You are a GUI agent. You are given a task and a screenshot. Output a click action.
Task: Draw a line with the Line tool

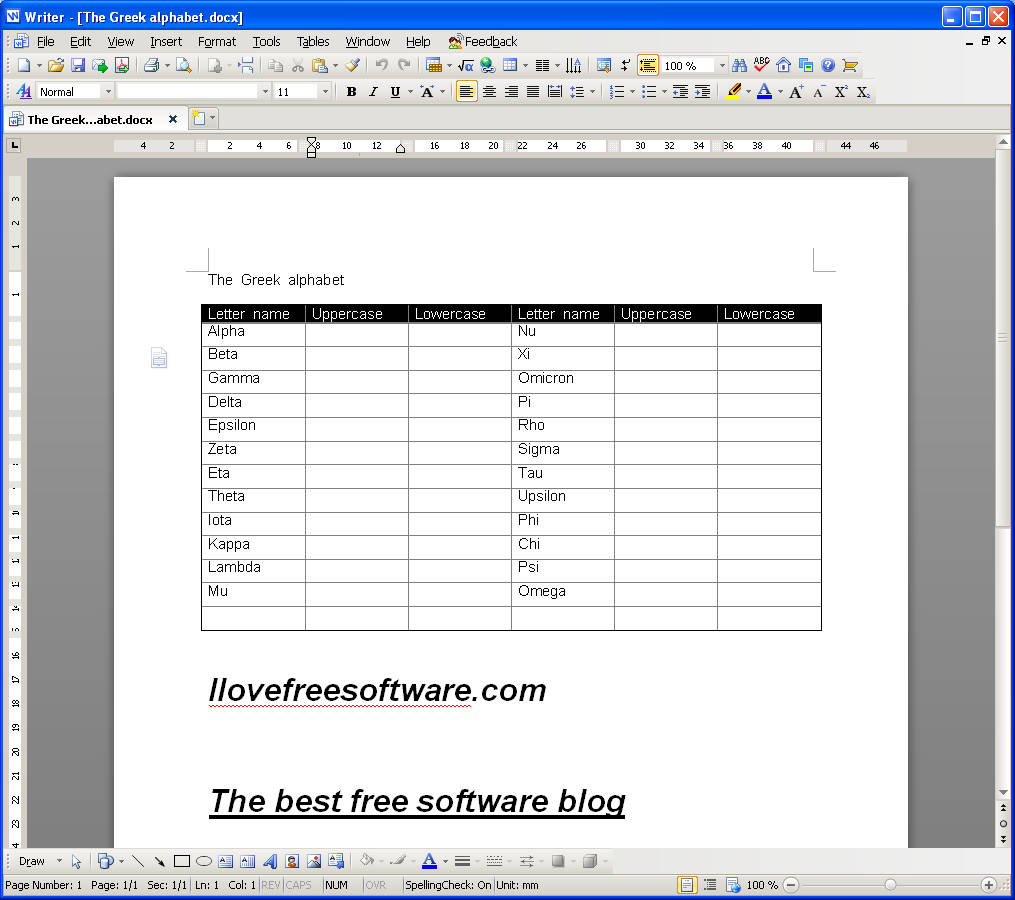138,861
